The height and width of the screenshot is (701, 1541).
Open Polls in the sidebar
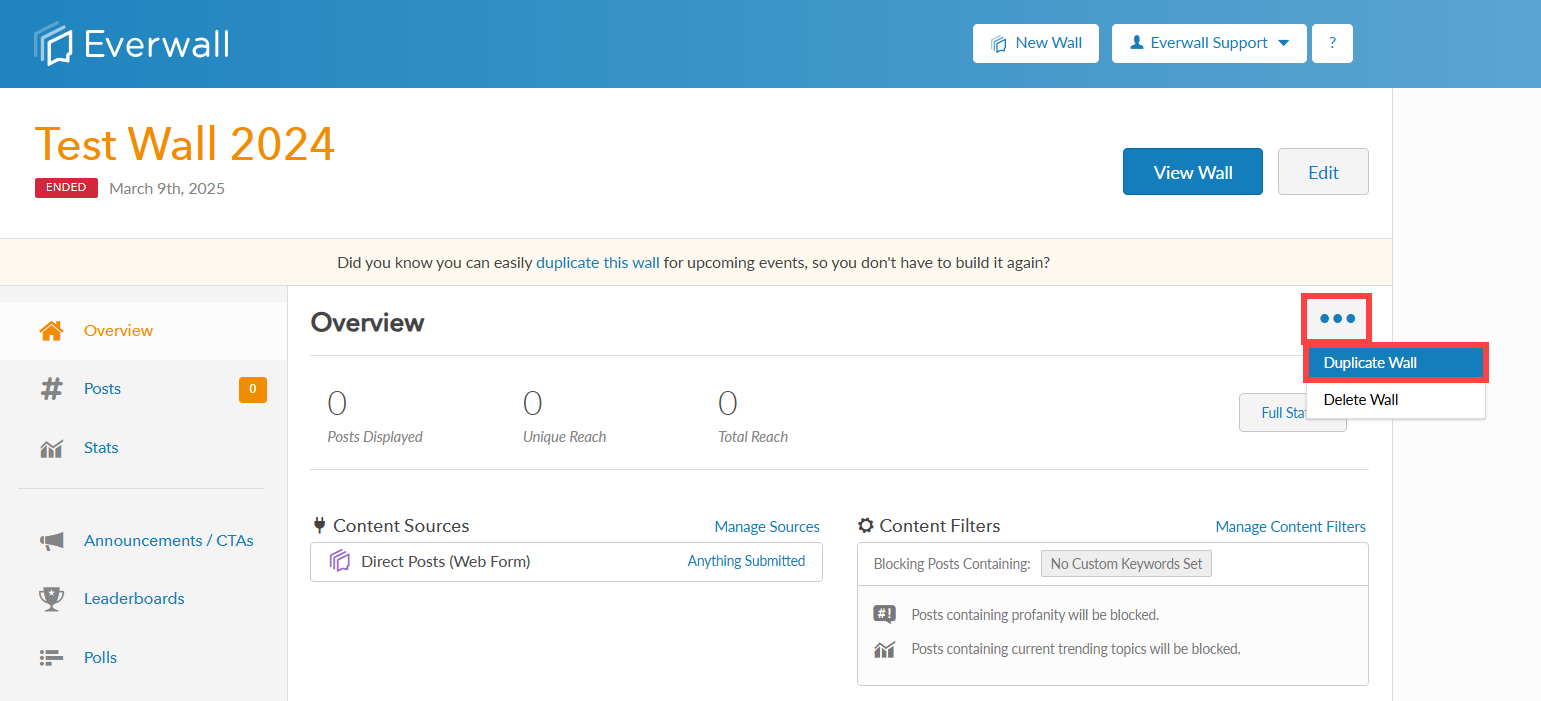pyautogui.click(x=100, y=658)
